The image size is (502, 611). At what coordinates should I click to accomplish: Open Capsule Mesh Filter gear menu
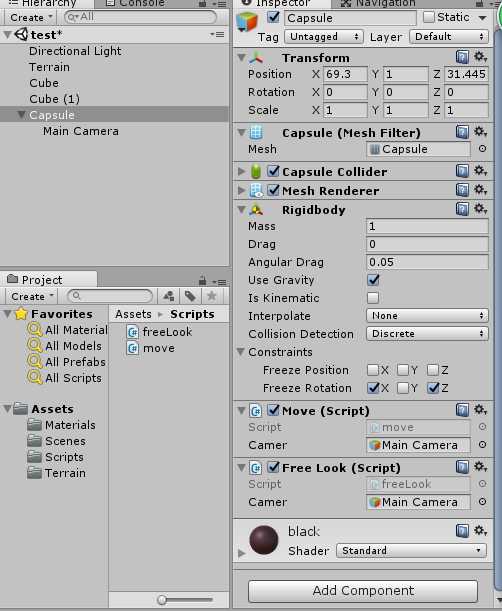click(x=480, y=132)
